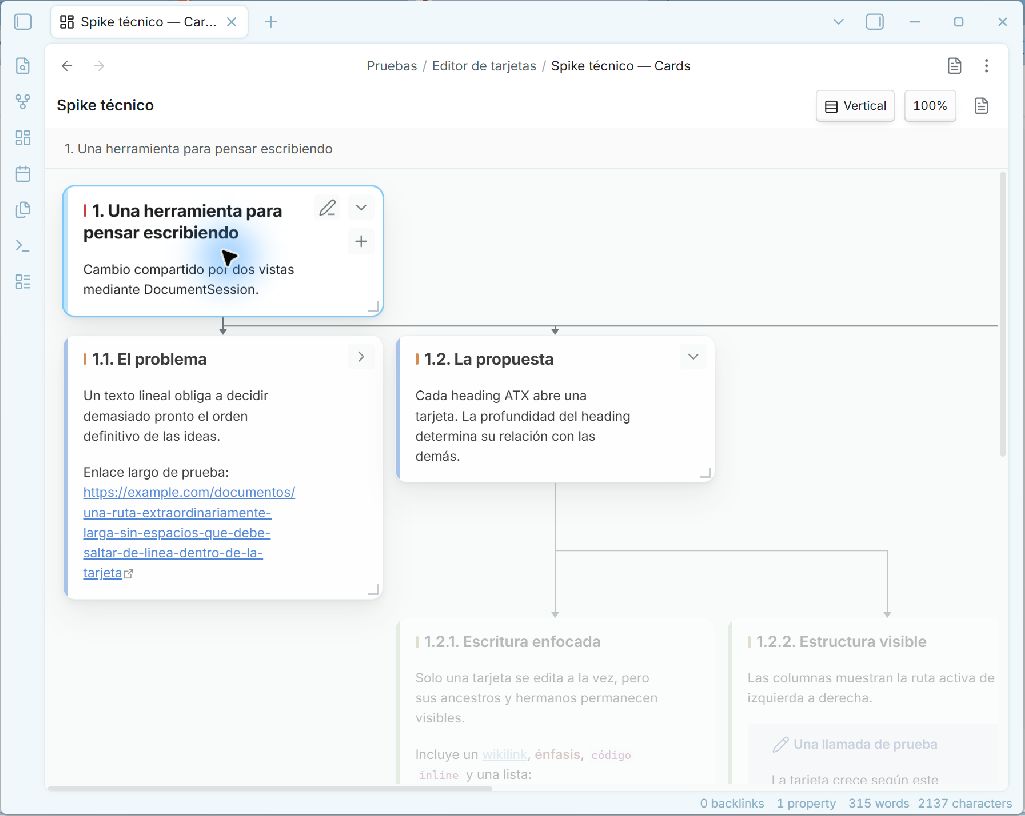
Task: Go to Editor de tarjetas breadcrumb
Action: pyautogui.click(x=484, y=65)
